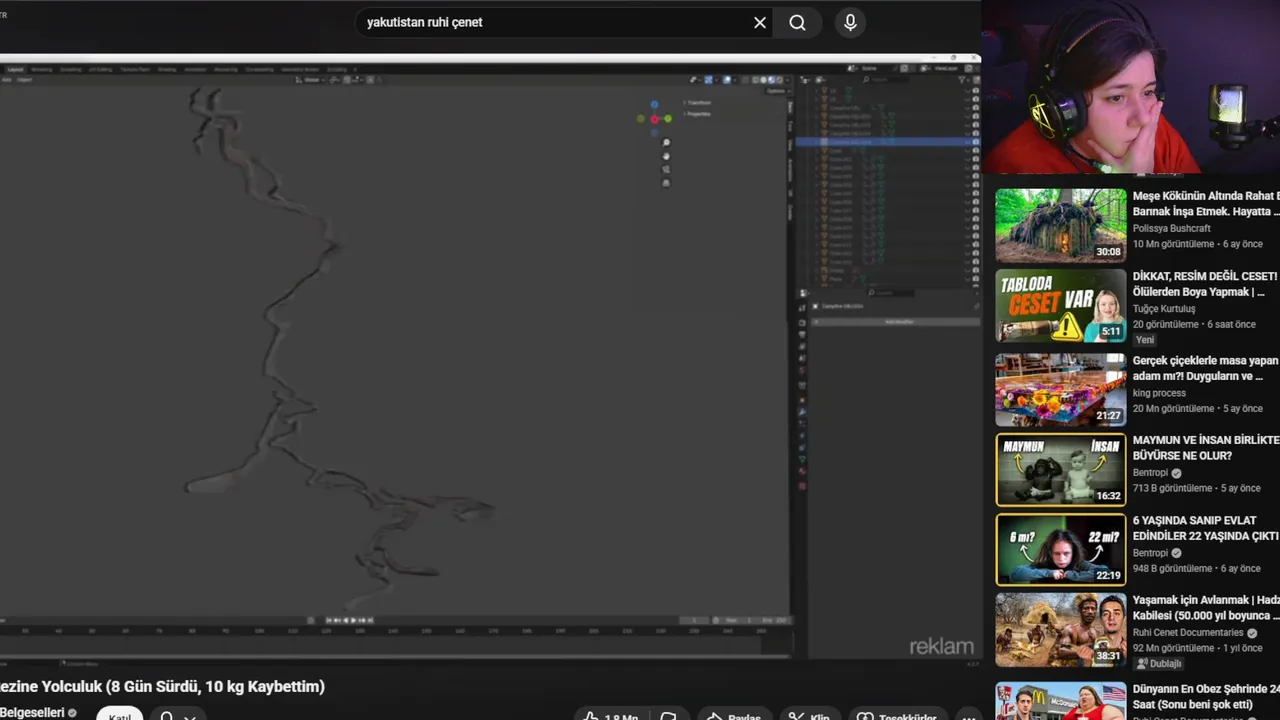Click Blender's camera view icon in the video
The height and width of the screenshot is (720, 1280).
666,169
